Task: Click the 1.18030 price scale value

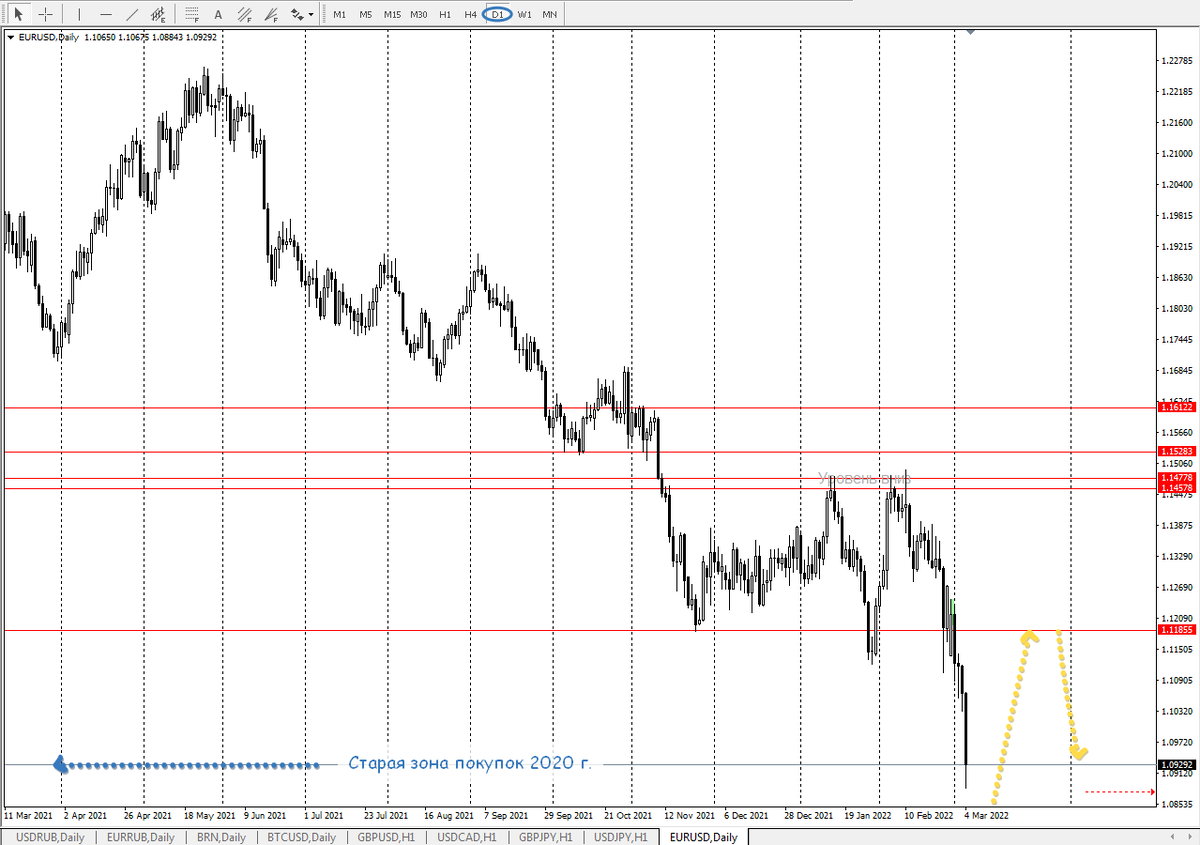Action: click(x=1177, y=309)
